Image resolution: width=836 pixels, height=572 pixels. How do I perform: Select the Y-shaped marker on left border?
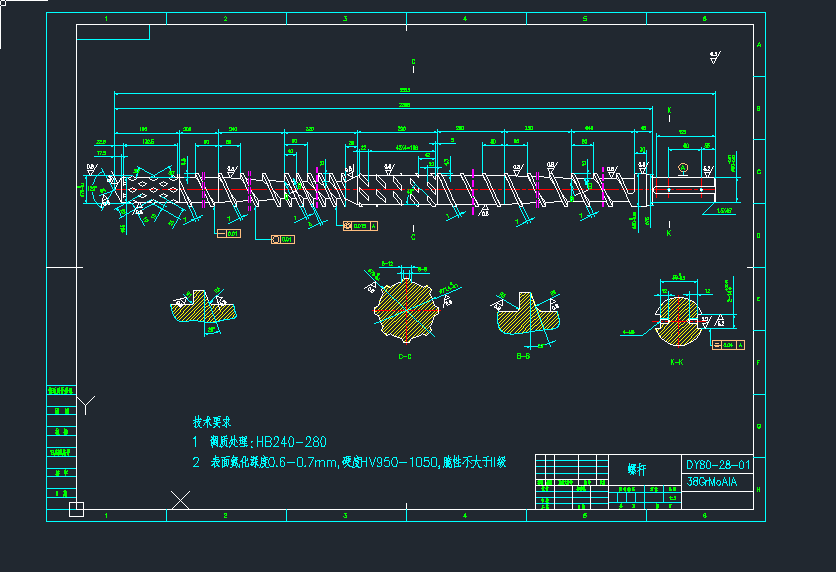point(86,404)
